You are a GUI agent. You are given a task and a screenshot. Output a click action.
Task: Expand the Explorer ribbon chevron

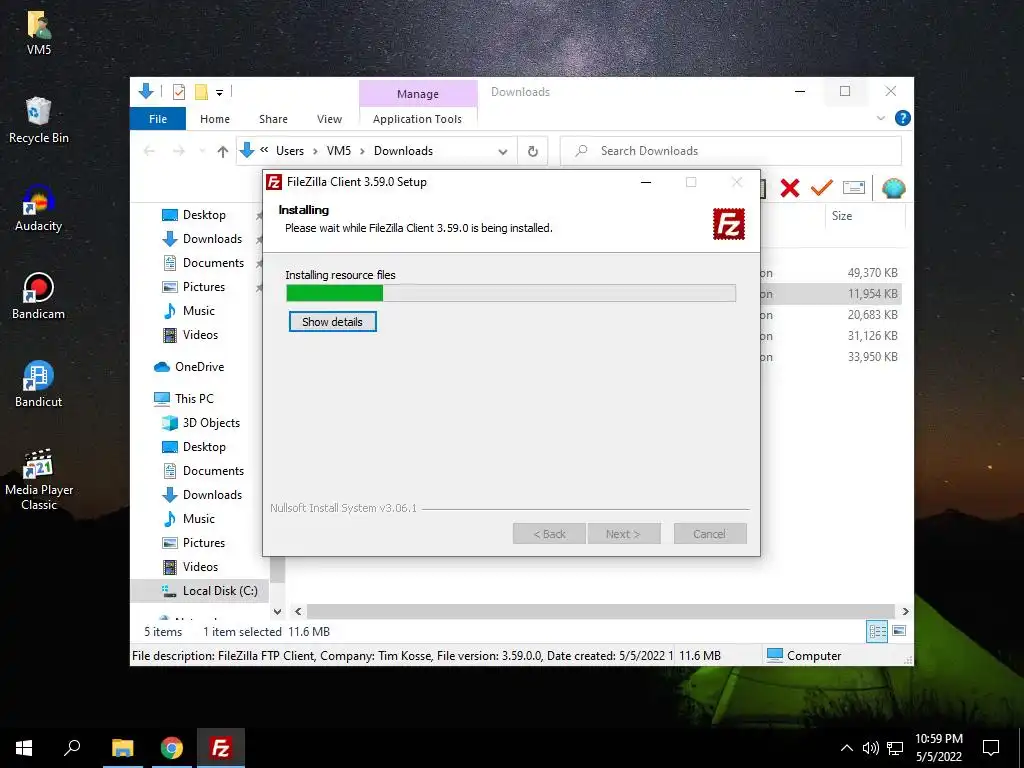(880, 118)
